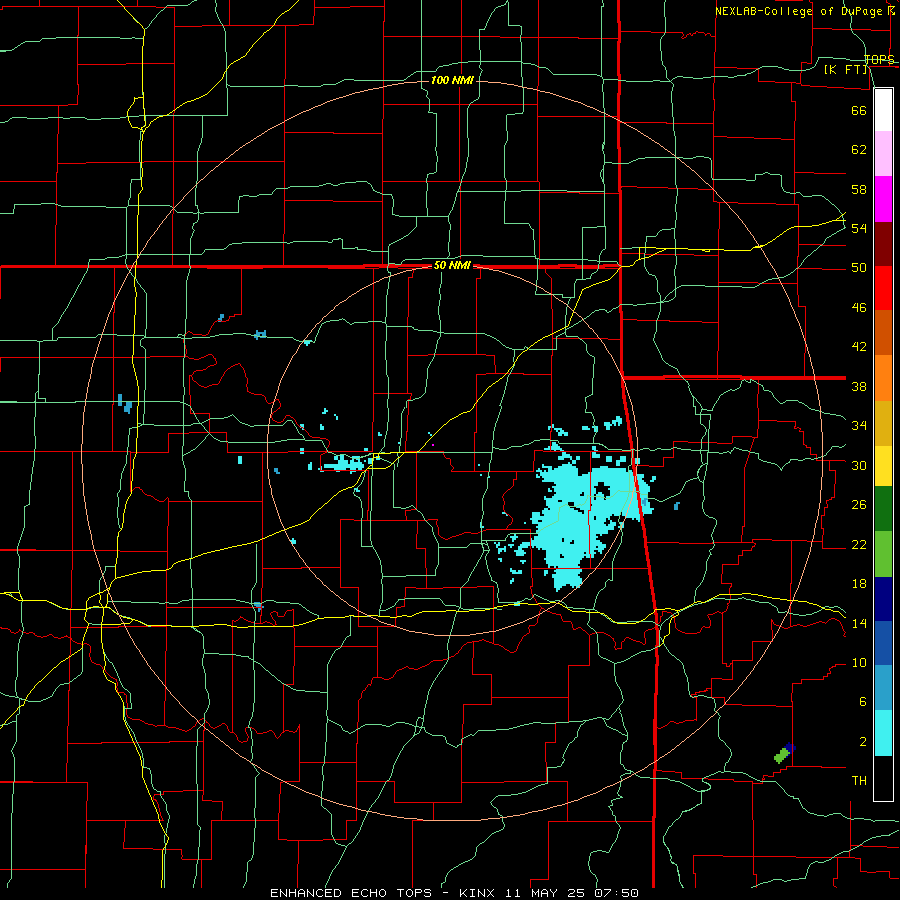
Task: Click the legend value "62"
Action: [859, 150]
